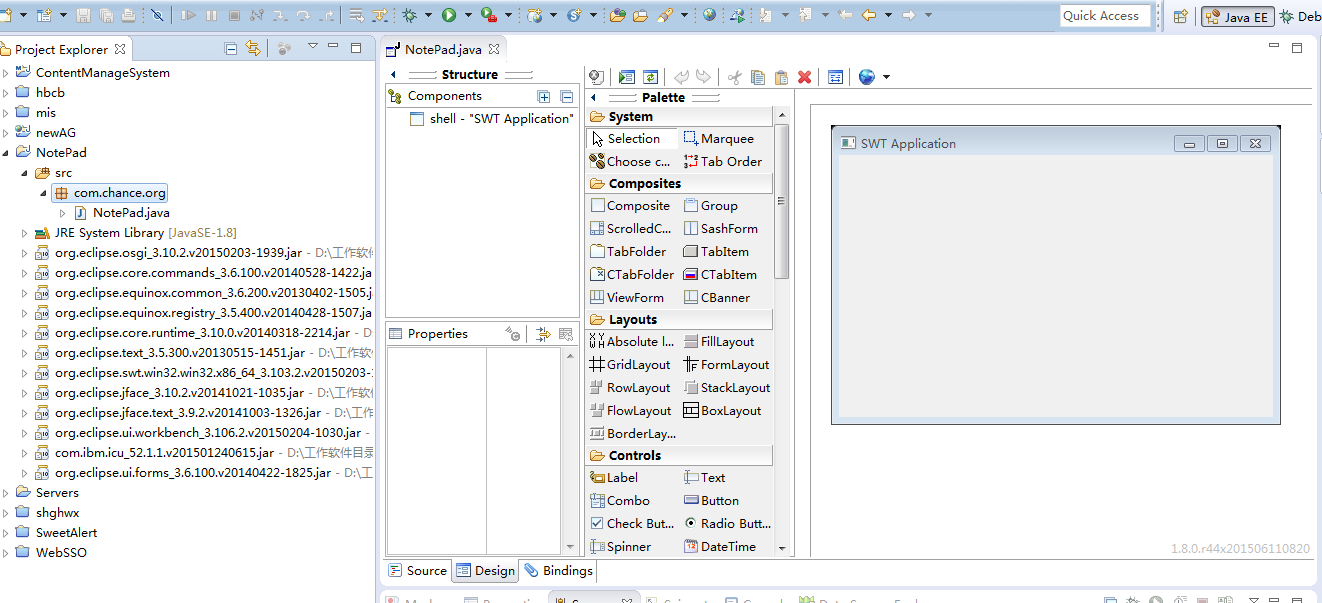Select the Marquee tool in Palette
This screenshot has height=603, width=1322.
point(719,139)
